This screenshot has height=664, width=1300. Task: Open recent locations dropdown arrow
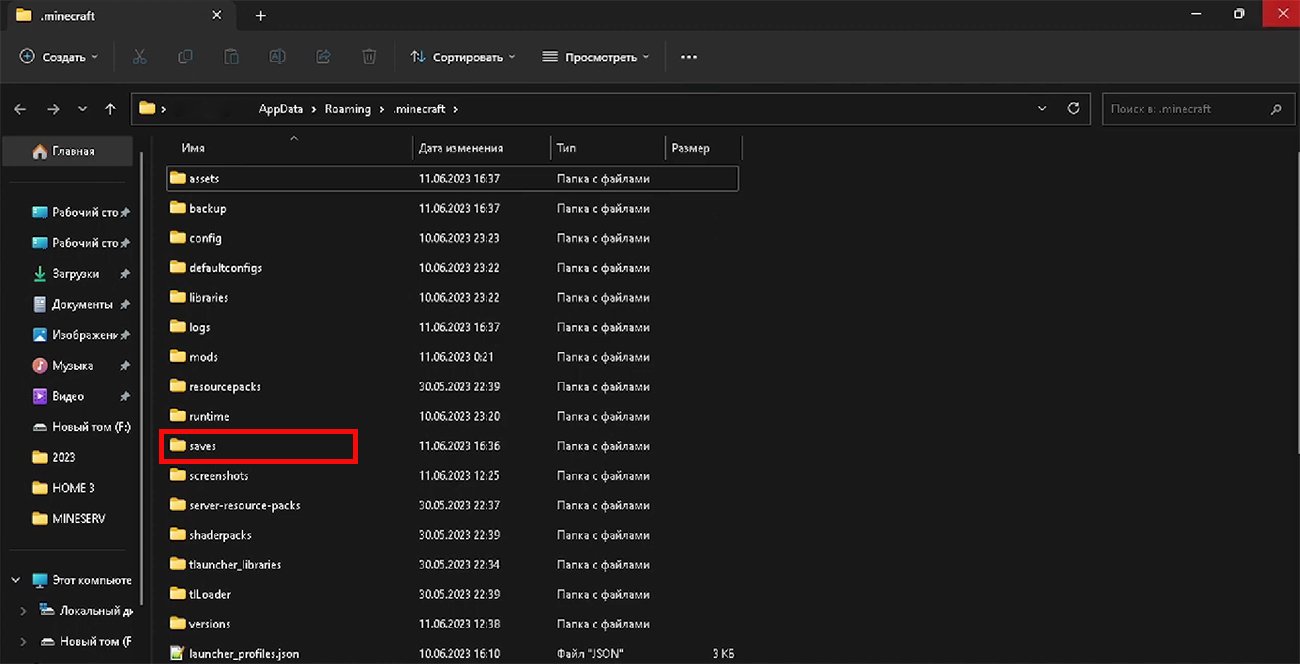tap(82, 108)
